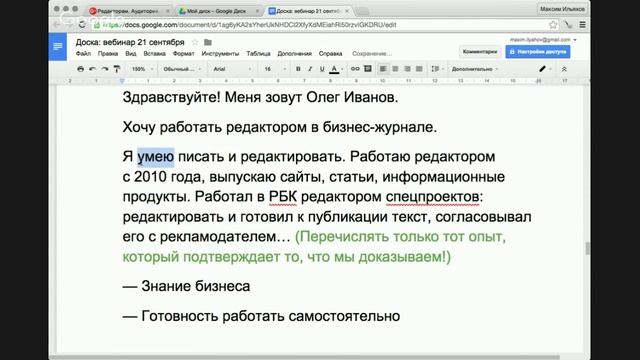The height and width of the screenshot is (360, 640).
Task: Open the zoom level 150% dropdown
Action: [142, 69]
